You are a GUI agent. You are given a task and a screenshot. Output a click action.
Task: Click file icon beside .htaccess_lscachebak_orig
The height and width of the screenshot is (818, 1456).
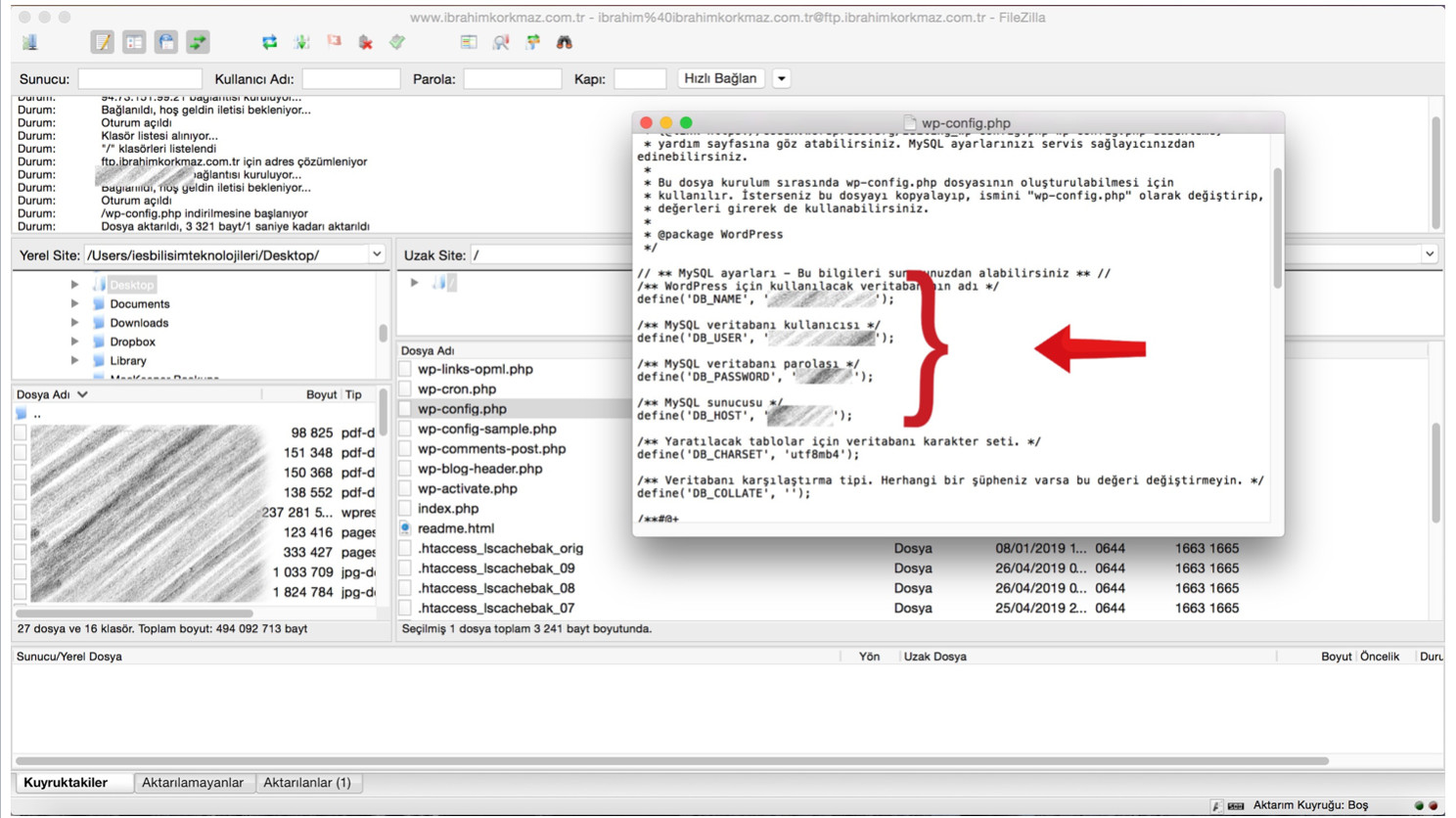405,548
